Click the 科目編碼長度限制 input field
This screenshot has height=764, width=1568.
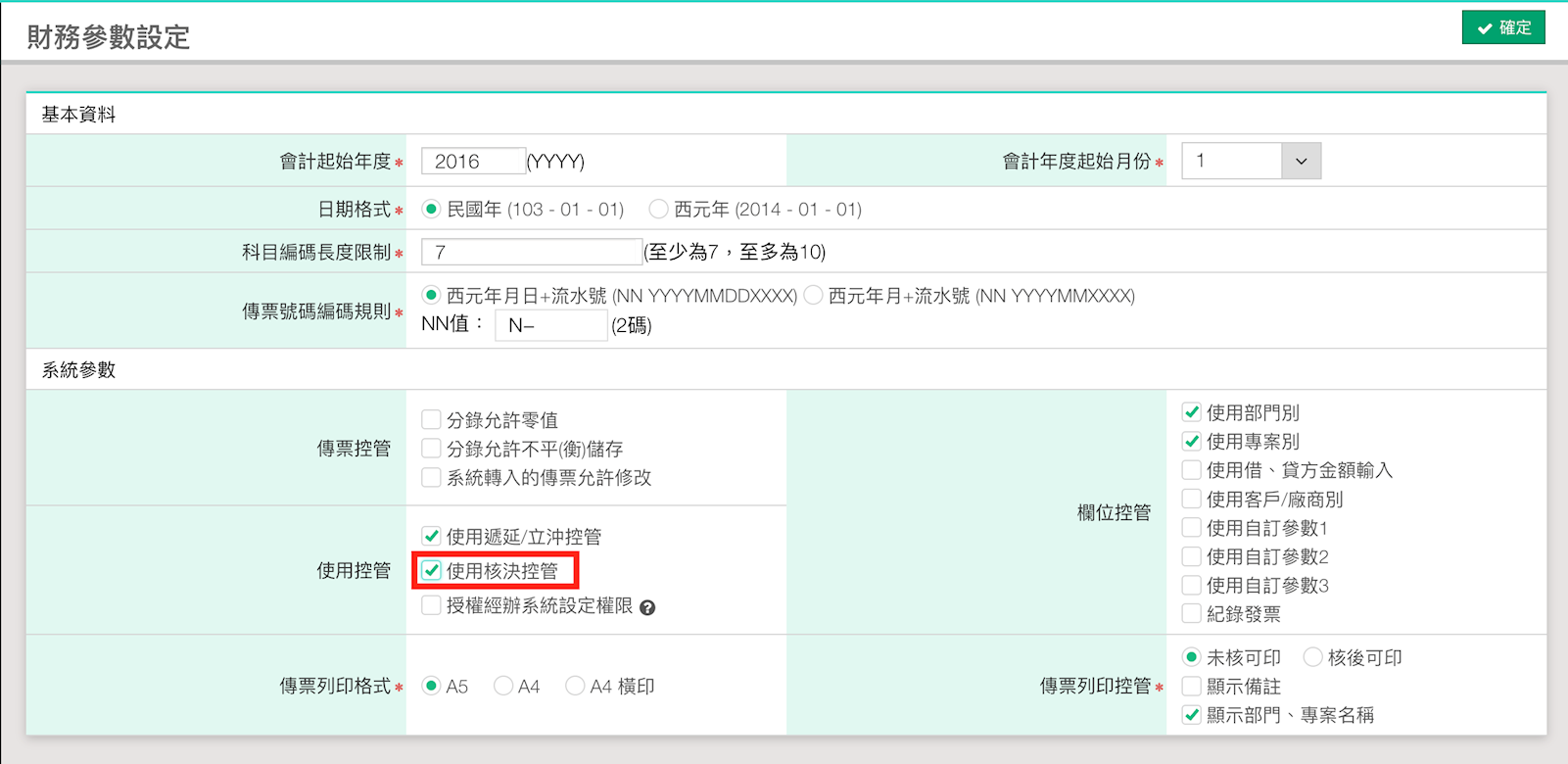pyautogui.click(x=531, y=253)
